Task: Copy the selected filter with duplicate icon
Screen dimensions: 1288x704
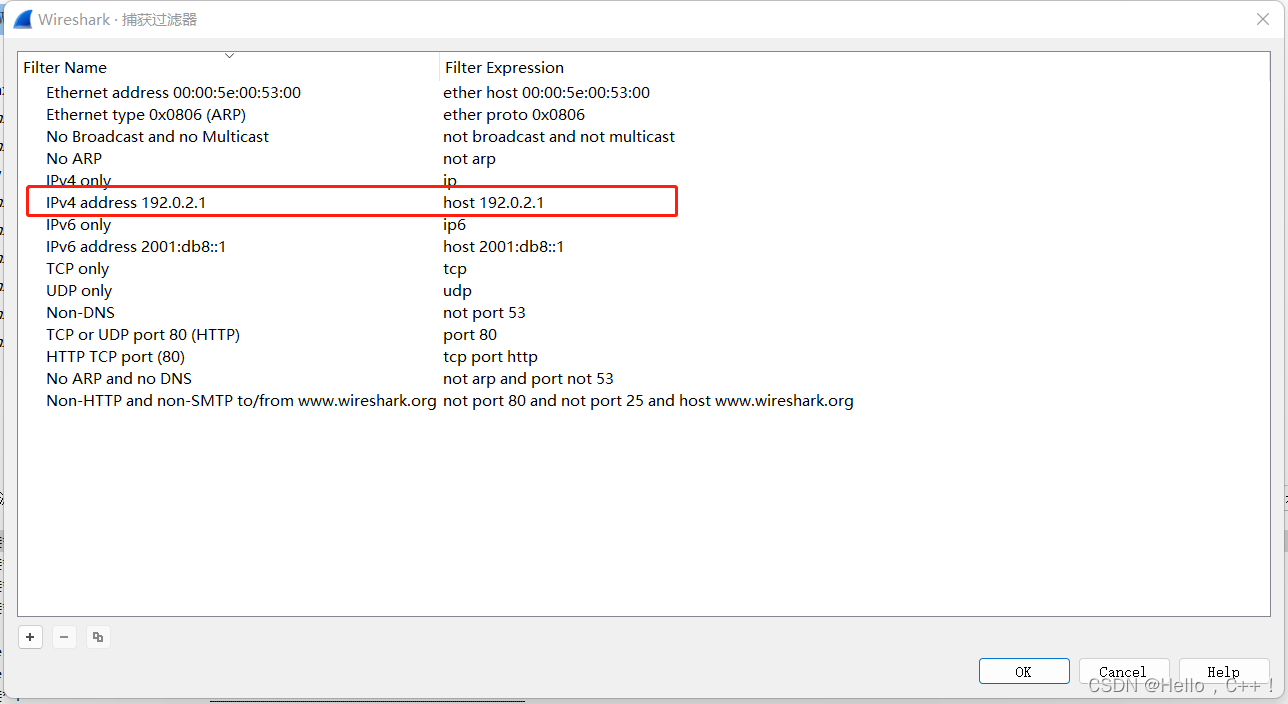Action: (98, 637)
